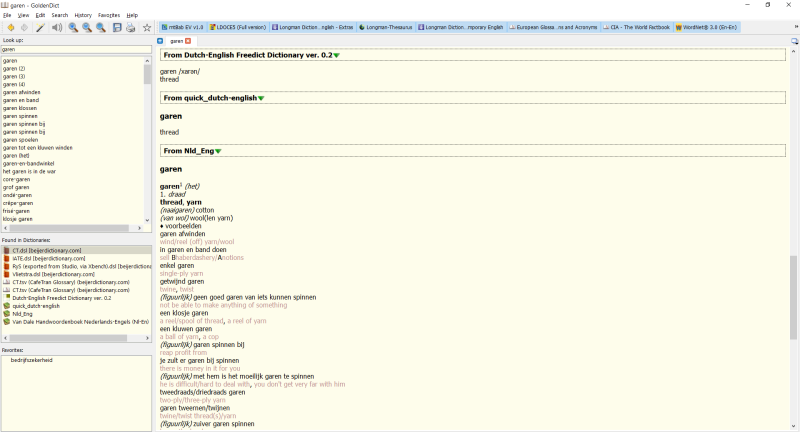
Task: Select 'garen klossen' in word list
Action: point(20,108)
